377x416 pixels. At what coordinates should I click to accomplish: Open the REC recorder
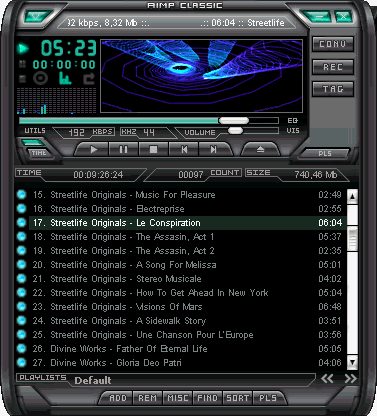click(x=333, y=67)
